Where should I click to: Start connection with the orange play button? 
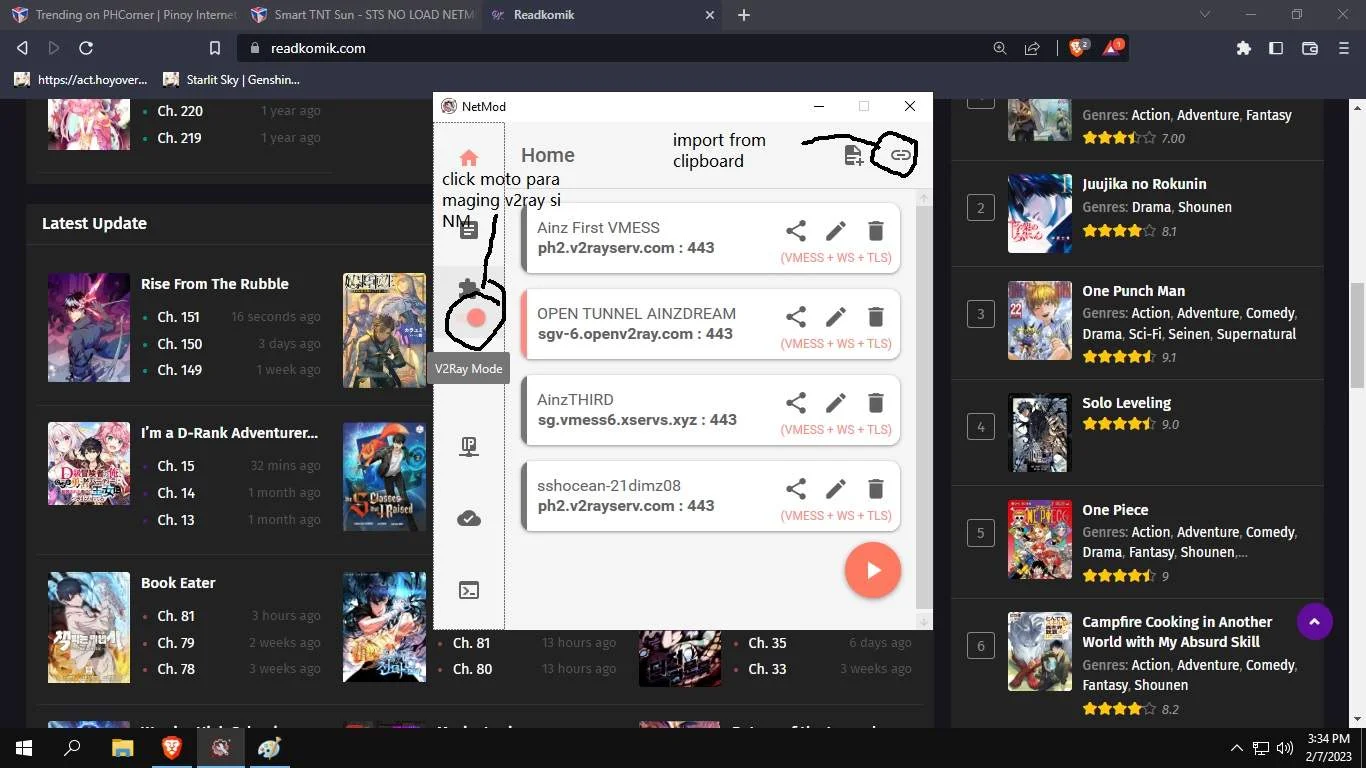click(873, 570)
